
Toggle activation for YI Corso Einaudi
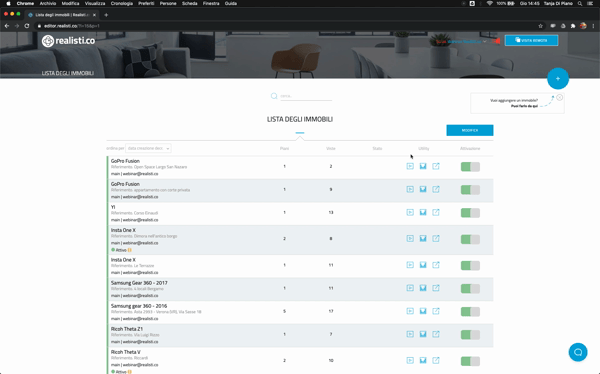470,212
